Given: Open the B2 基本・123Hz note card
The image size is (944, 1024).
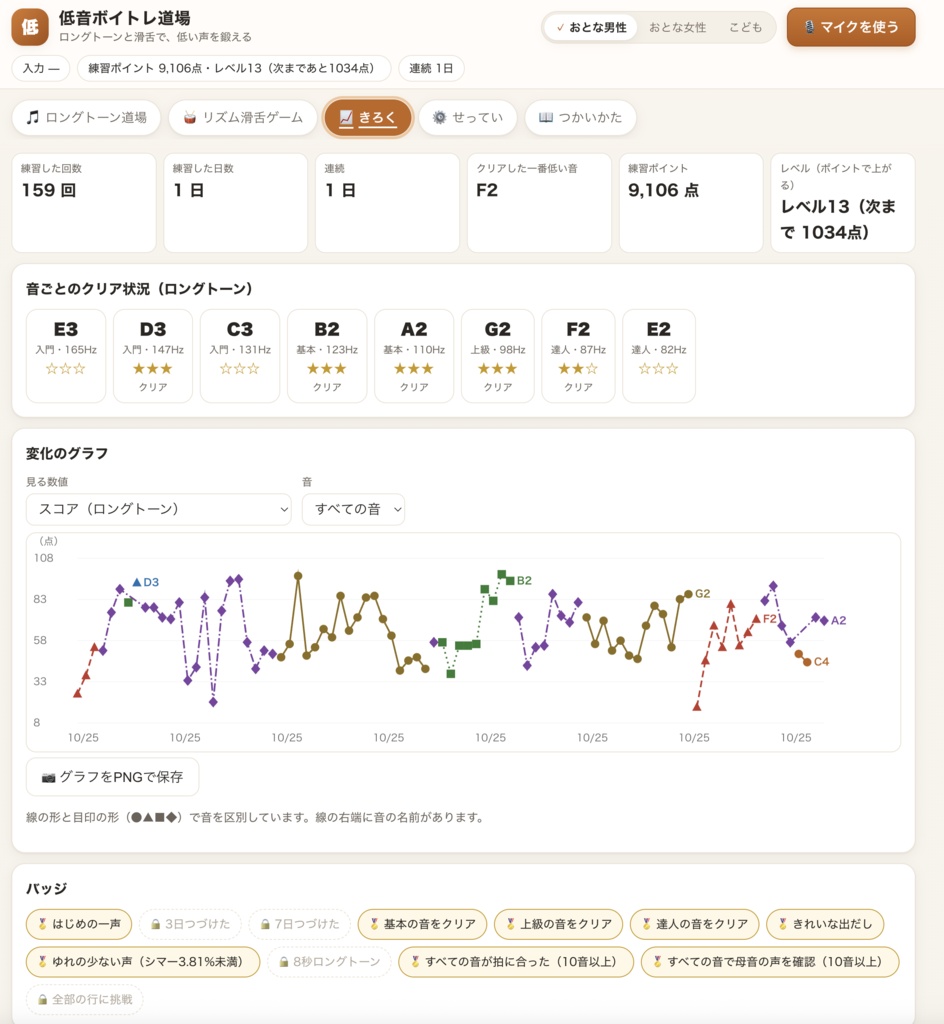Looking at the screenshot, I should (x=327, y=356).
